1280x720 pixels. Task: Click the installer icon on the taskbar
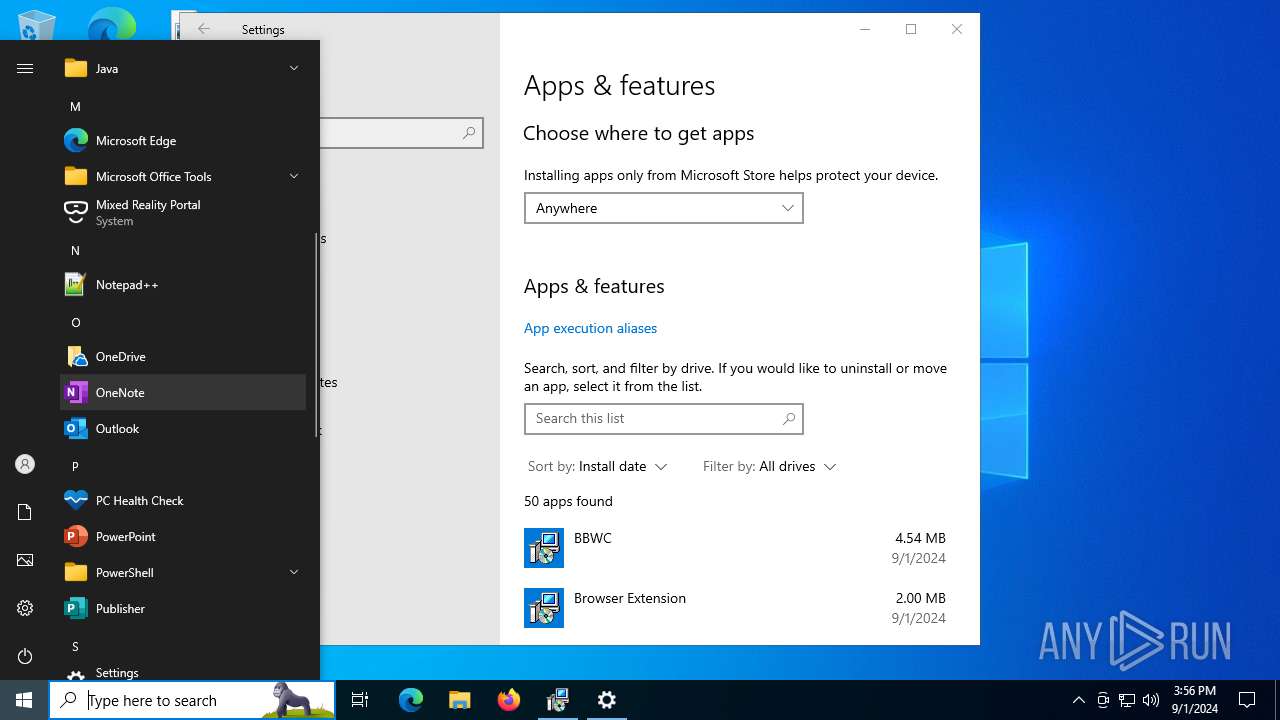pos(557,700)
